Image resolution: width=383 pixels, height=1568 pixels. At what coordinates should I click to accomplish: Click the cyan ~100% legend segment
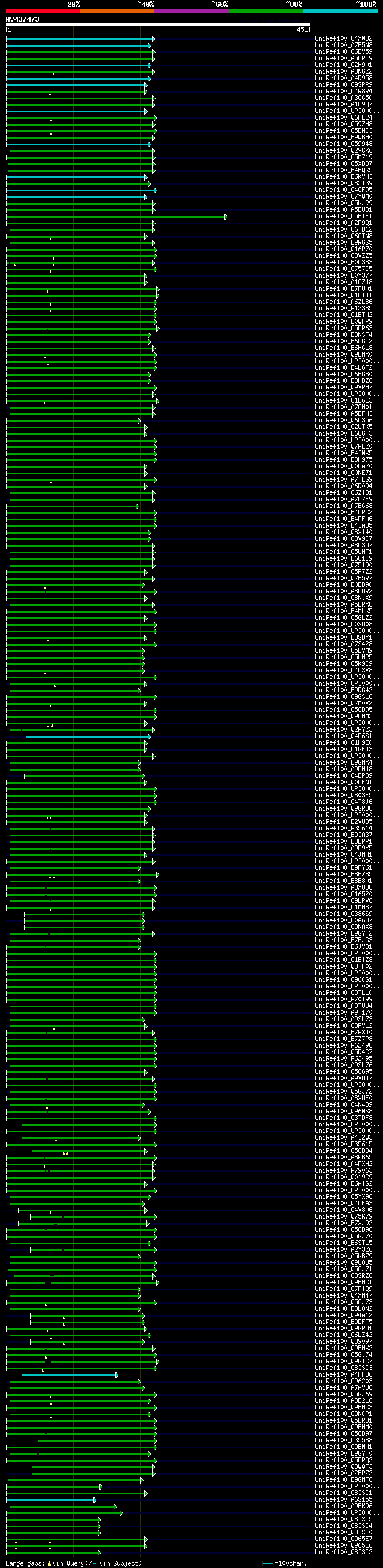(x=340, y=11)
